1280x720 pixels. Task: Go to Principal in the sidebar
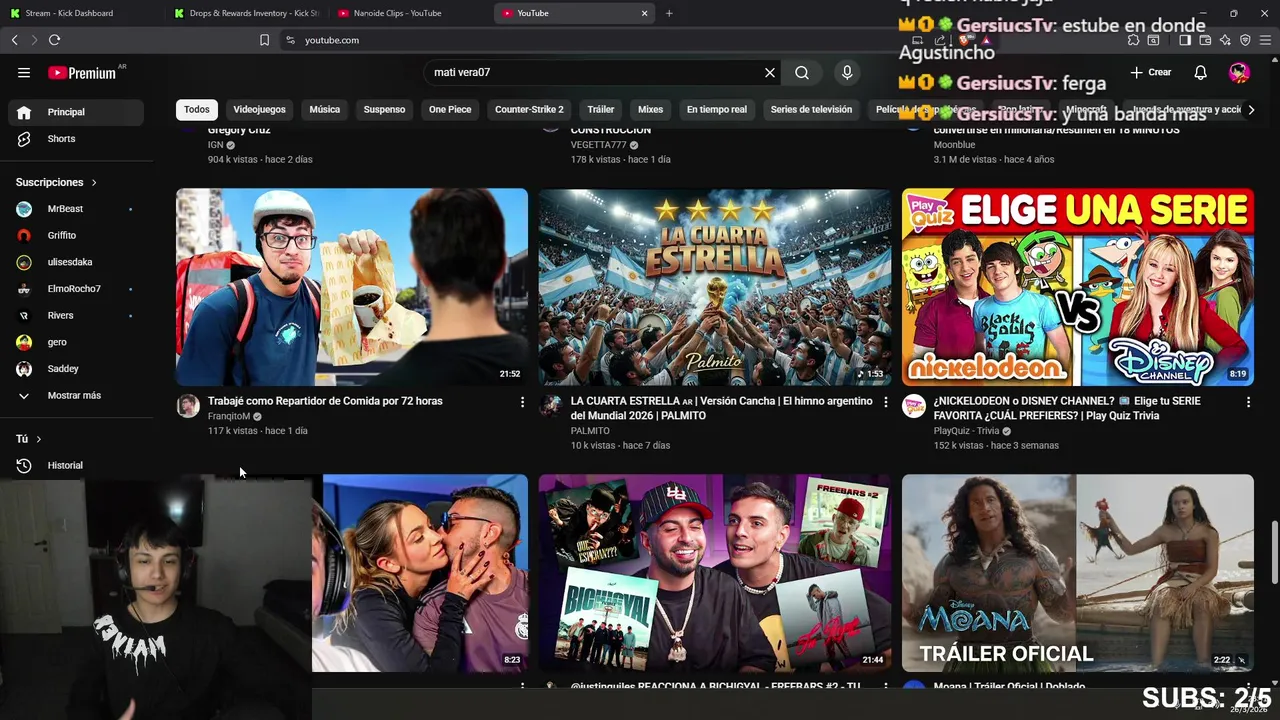pos(78,112)
